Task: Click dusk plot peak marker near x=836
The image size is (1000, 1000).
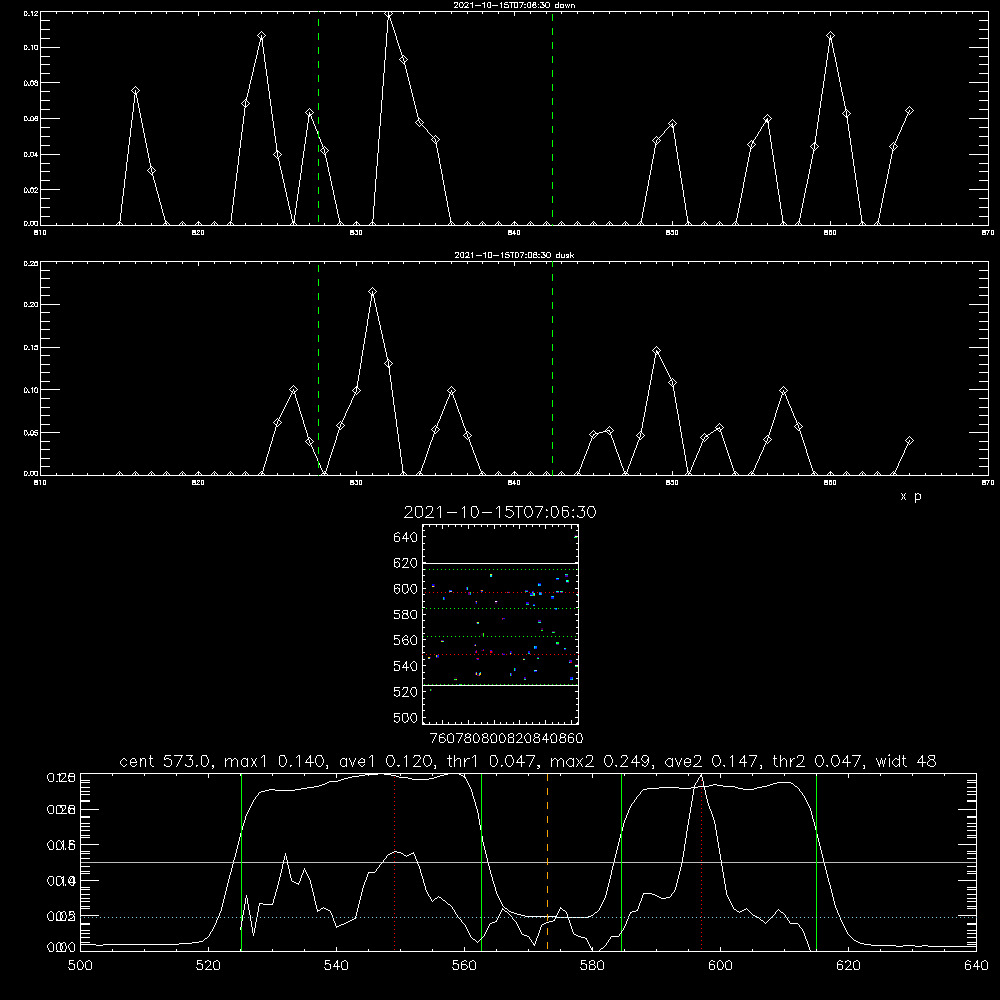Action: (452, 390)
